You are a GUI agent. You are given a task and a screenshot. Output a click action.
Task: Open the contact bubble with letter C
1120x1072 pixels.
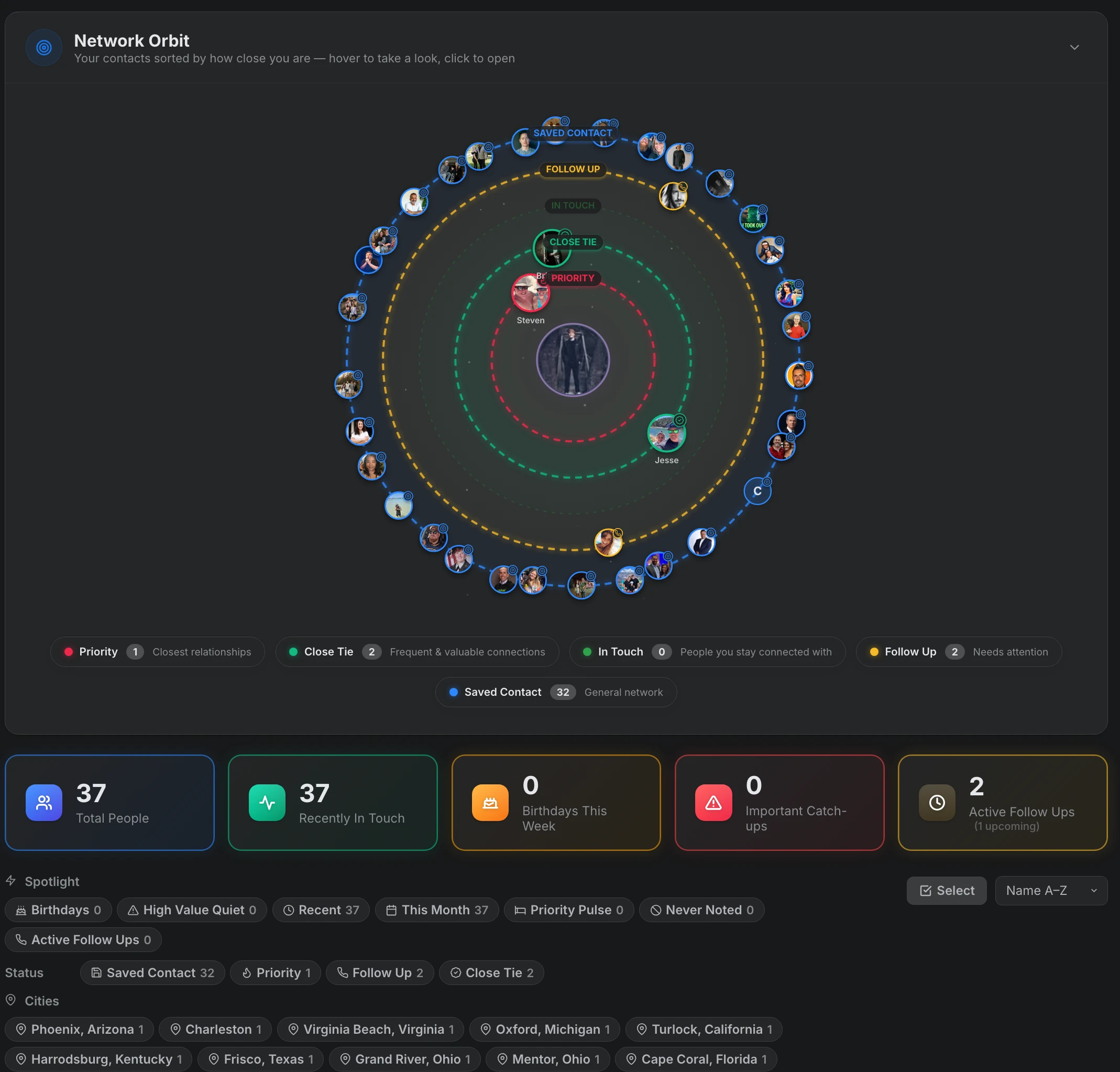(757, 491)
